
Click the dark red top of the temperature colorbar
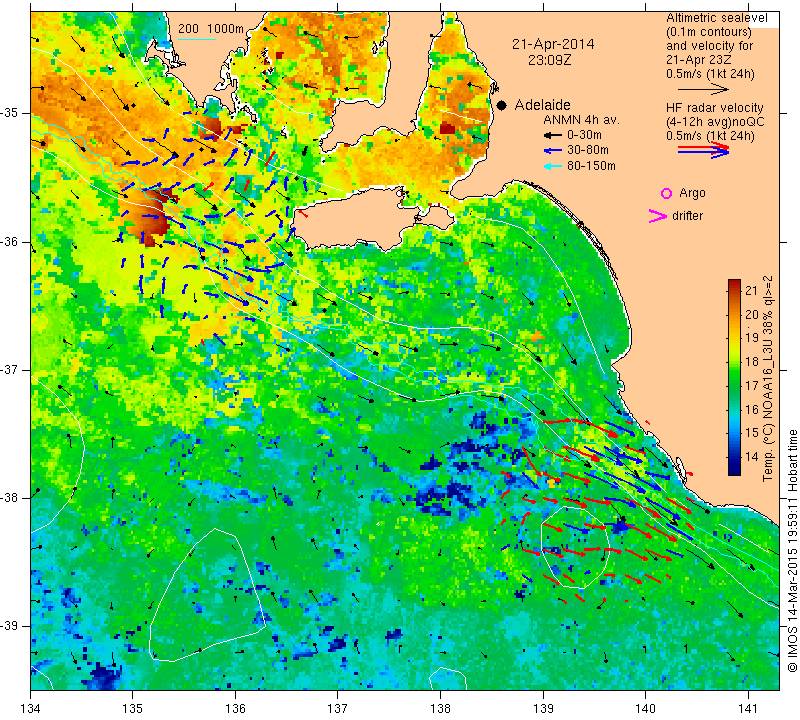point(734,284)
